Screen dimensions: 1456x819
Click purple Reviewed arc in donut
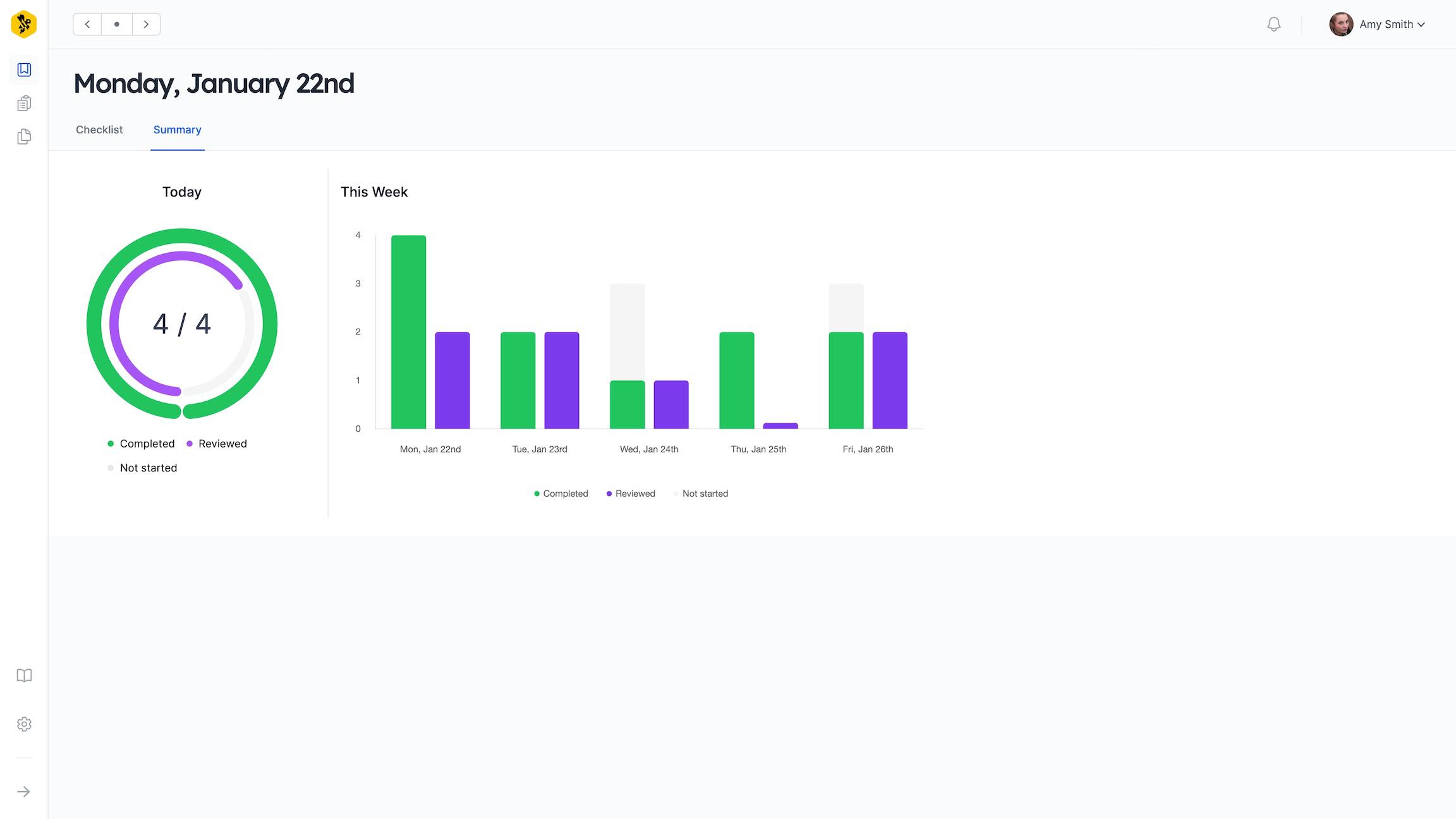[115, 324]
